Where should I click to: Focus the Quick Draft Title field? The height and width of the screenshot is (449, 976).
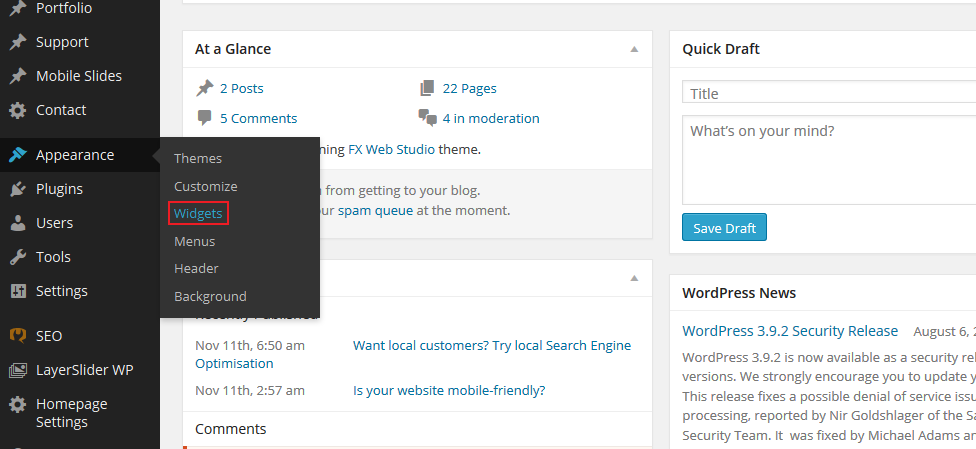pos(829,92)
